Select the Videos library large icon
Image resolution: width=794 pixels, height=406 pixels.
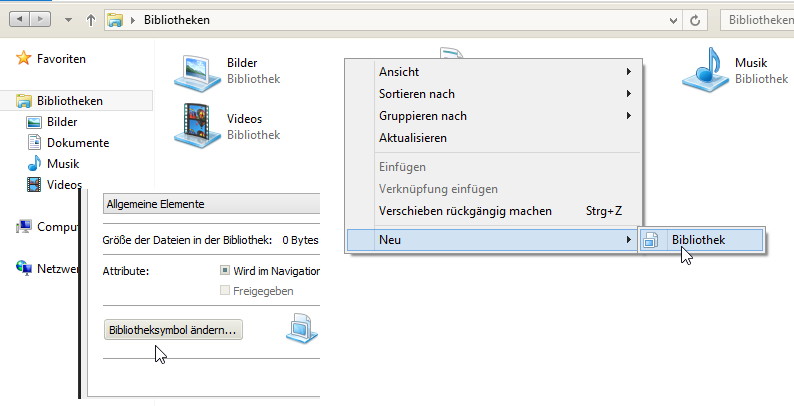197,125
